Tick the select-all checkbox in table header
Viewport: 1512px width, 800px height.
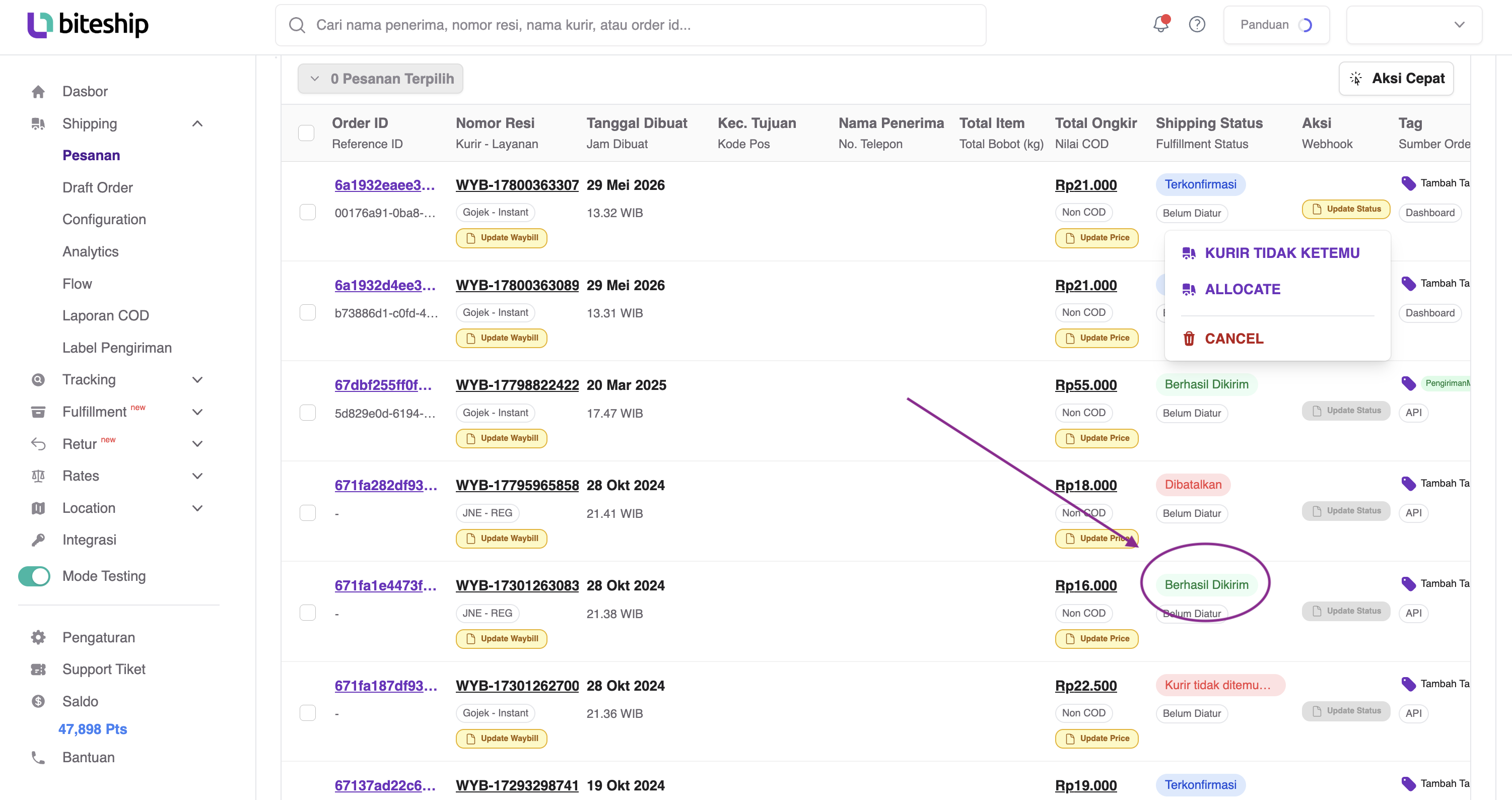pyautogui.click(x=306, y=133)
